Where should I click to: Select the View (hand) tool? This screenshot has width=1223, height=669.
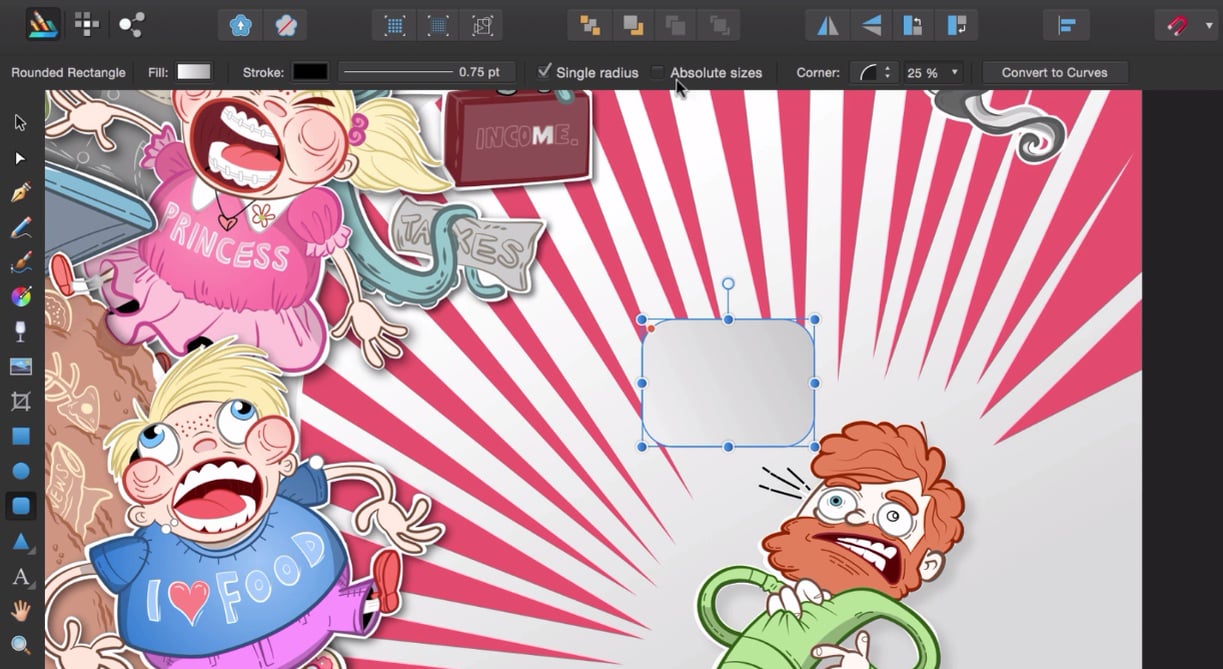click(x=21, y=611)
